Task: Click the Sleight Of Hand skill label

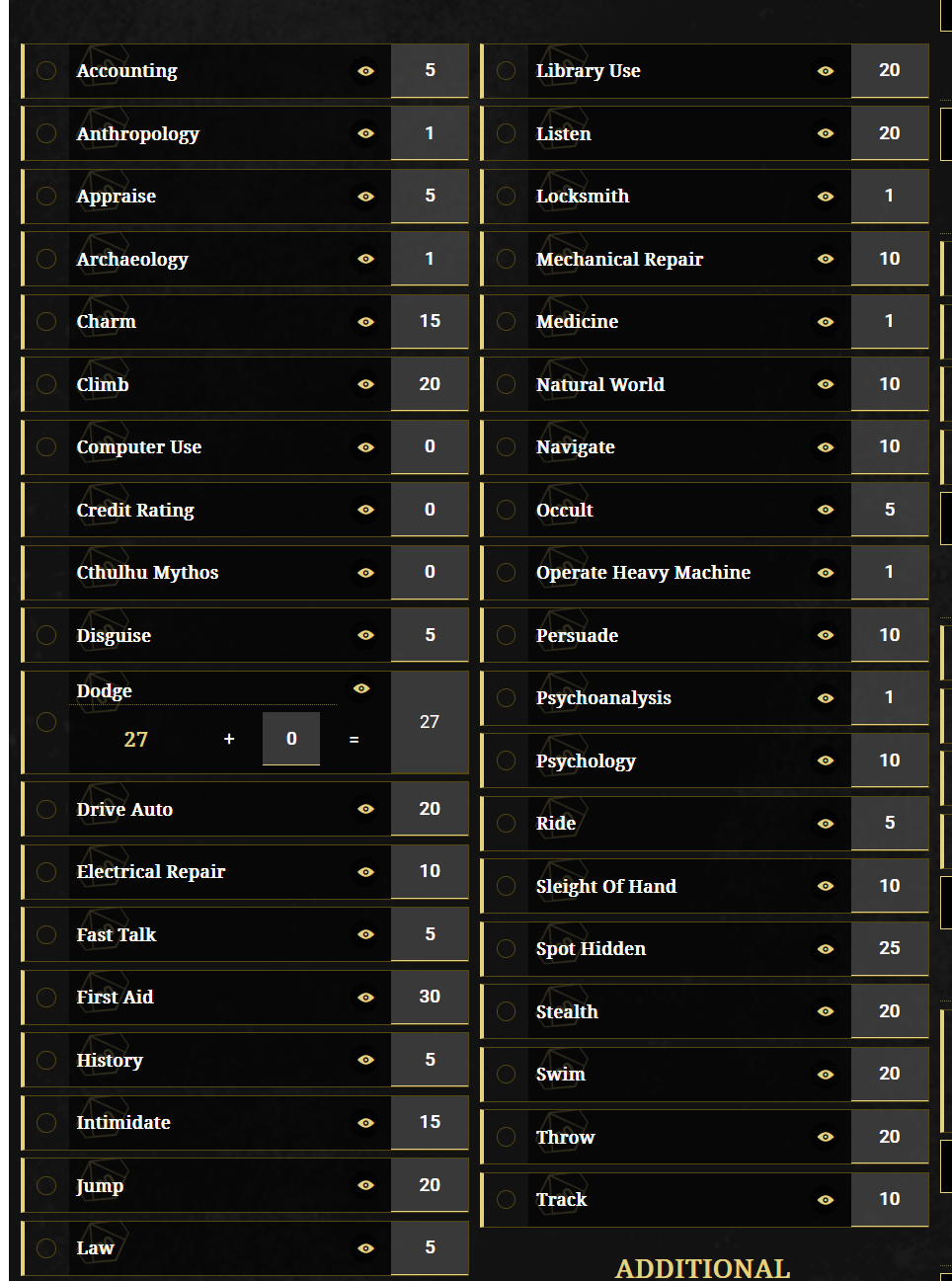Action: [x=606, y=887]
